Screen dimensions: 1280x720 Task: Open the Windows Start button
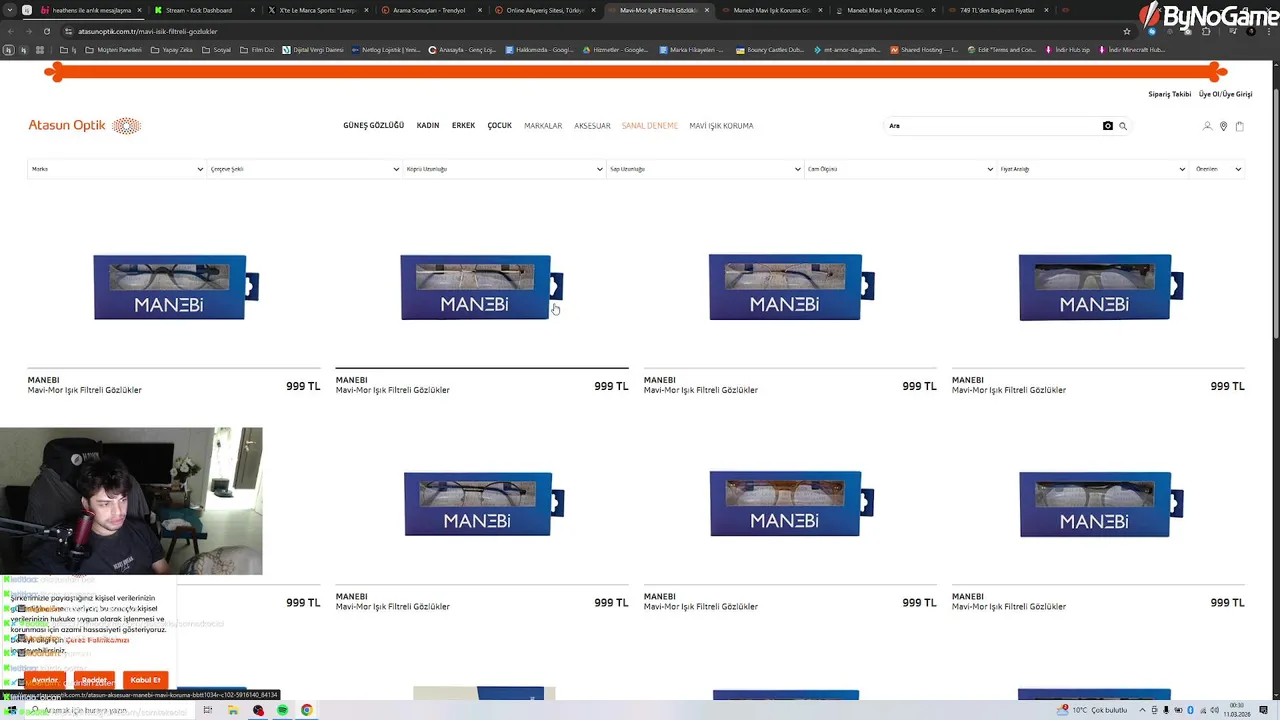[10, 710]
